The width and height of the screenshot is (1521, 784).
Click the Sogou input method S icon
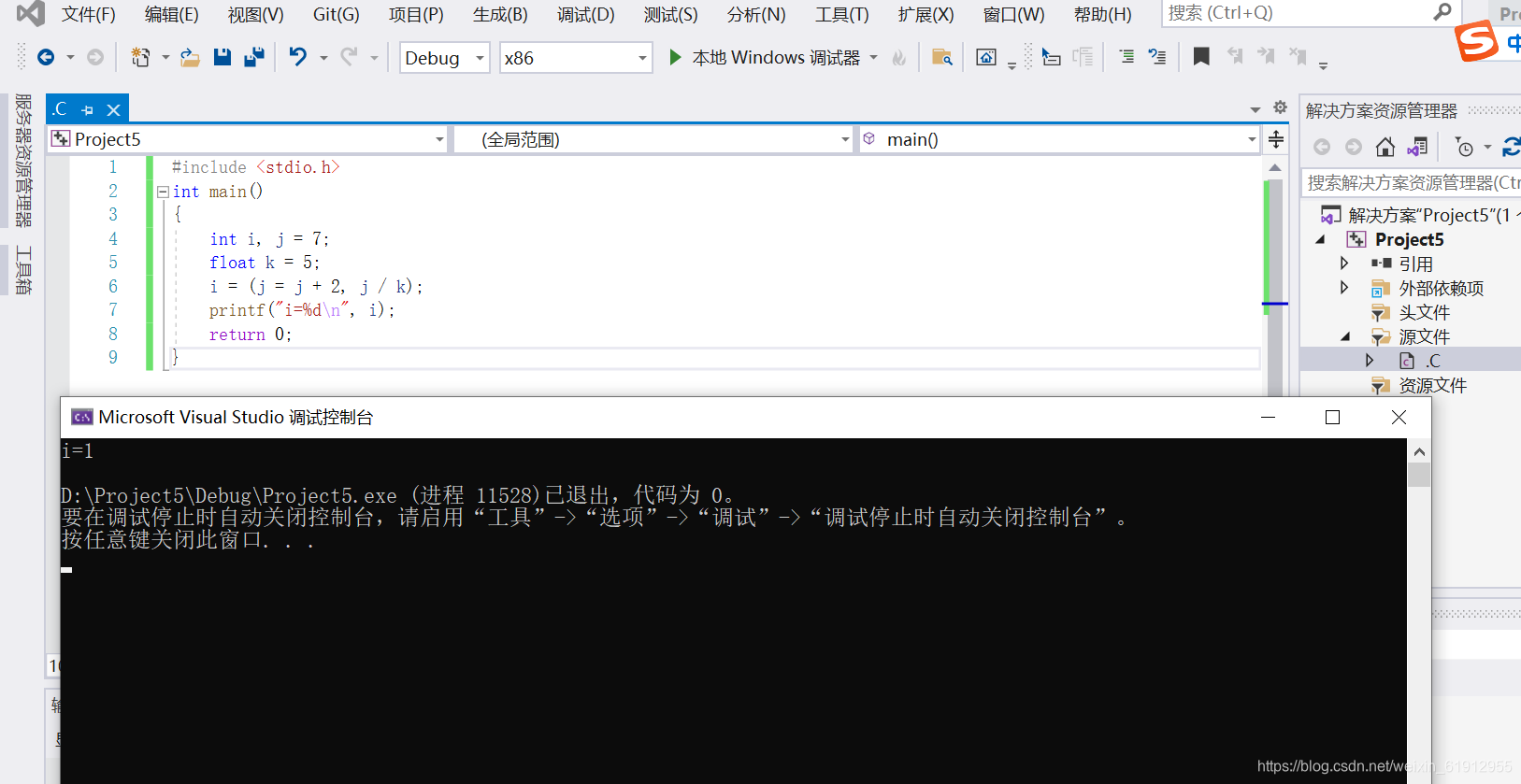(1477, 41)
